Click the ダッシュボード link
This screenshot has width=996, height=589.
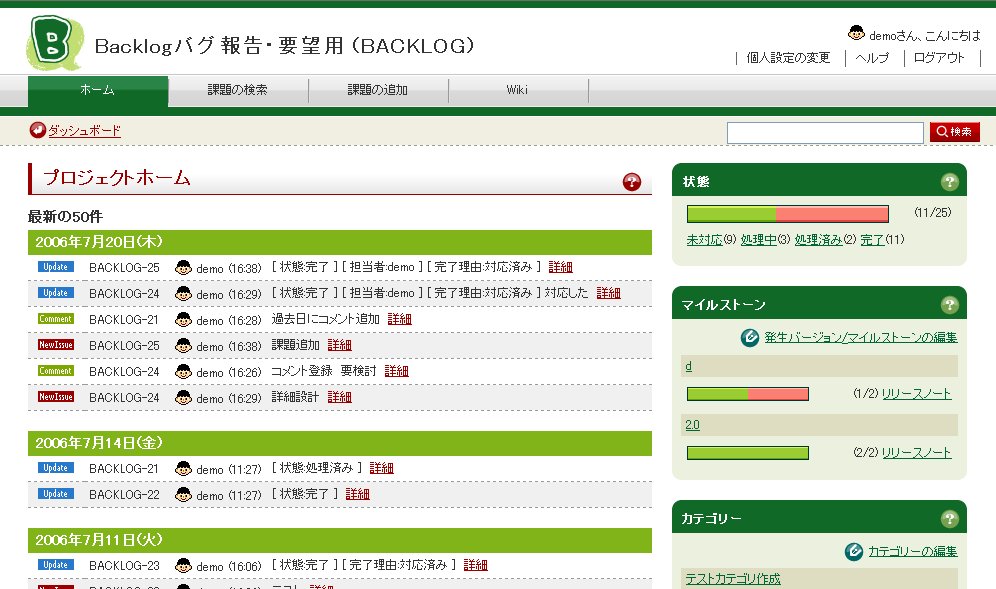(84, 130)
